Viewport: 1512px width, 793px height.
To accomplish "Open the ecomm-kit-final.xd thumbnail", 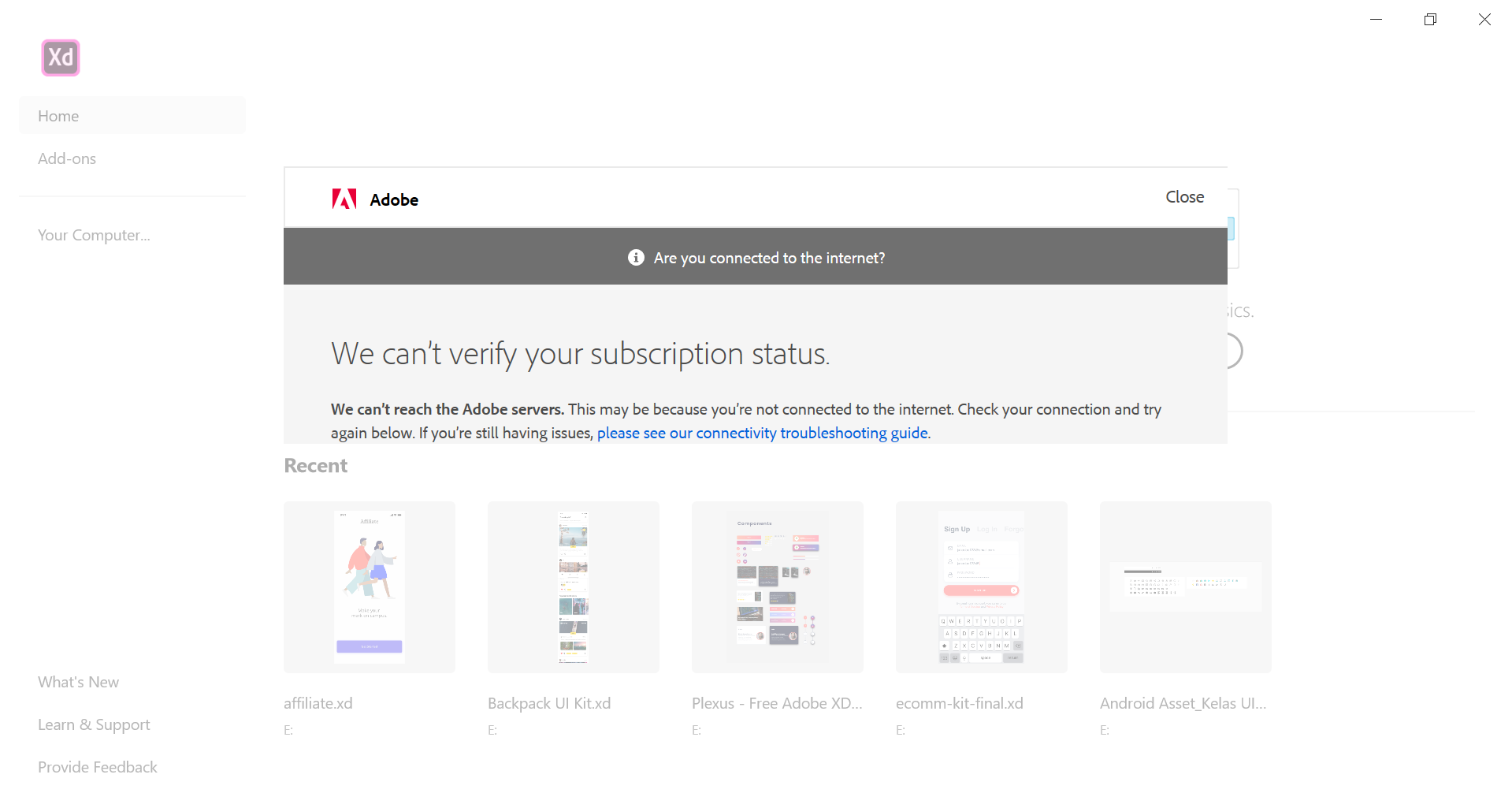I will (982, 587).
